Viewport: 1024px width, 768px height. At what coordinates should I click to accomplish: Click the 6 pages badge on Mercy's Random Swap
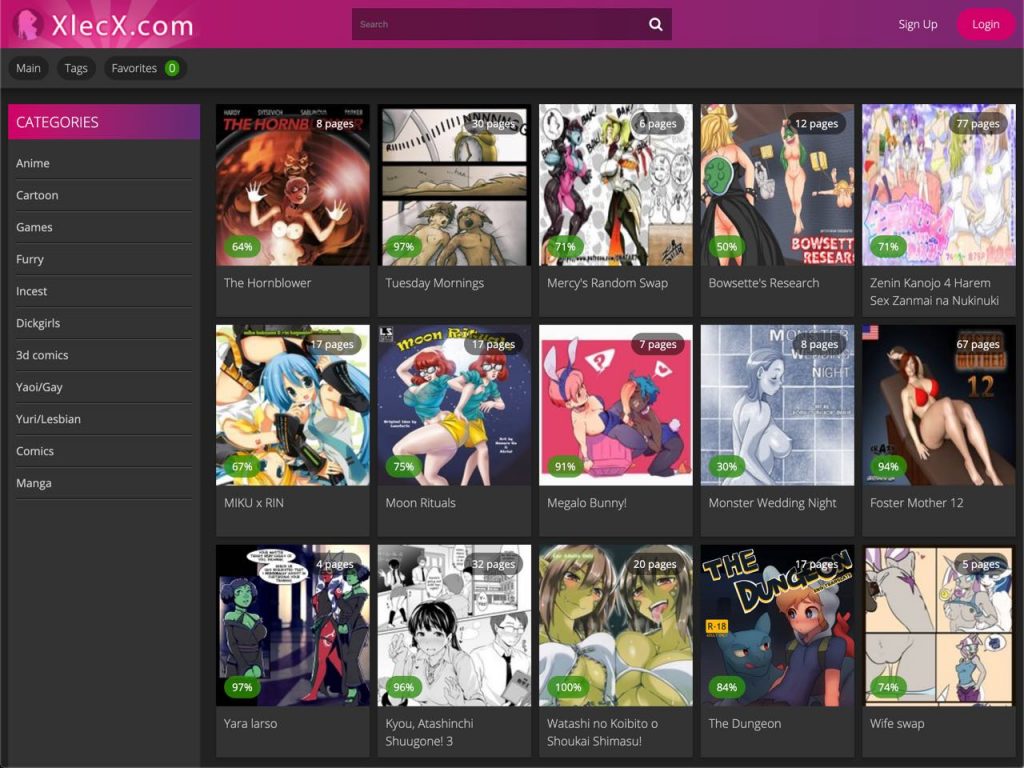tap(658, 123)
